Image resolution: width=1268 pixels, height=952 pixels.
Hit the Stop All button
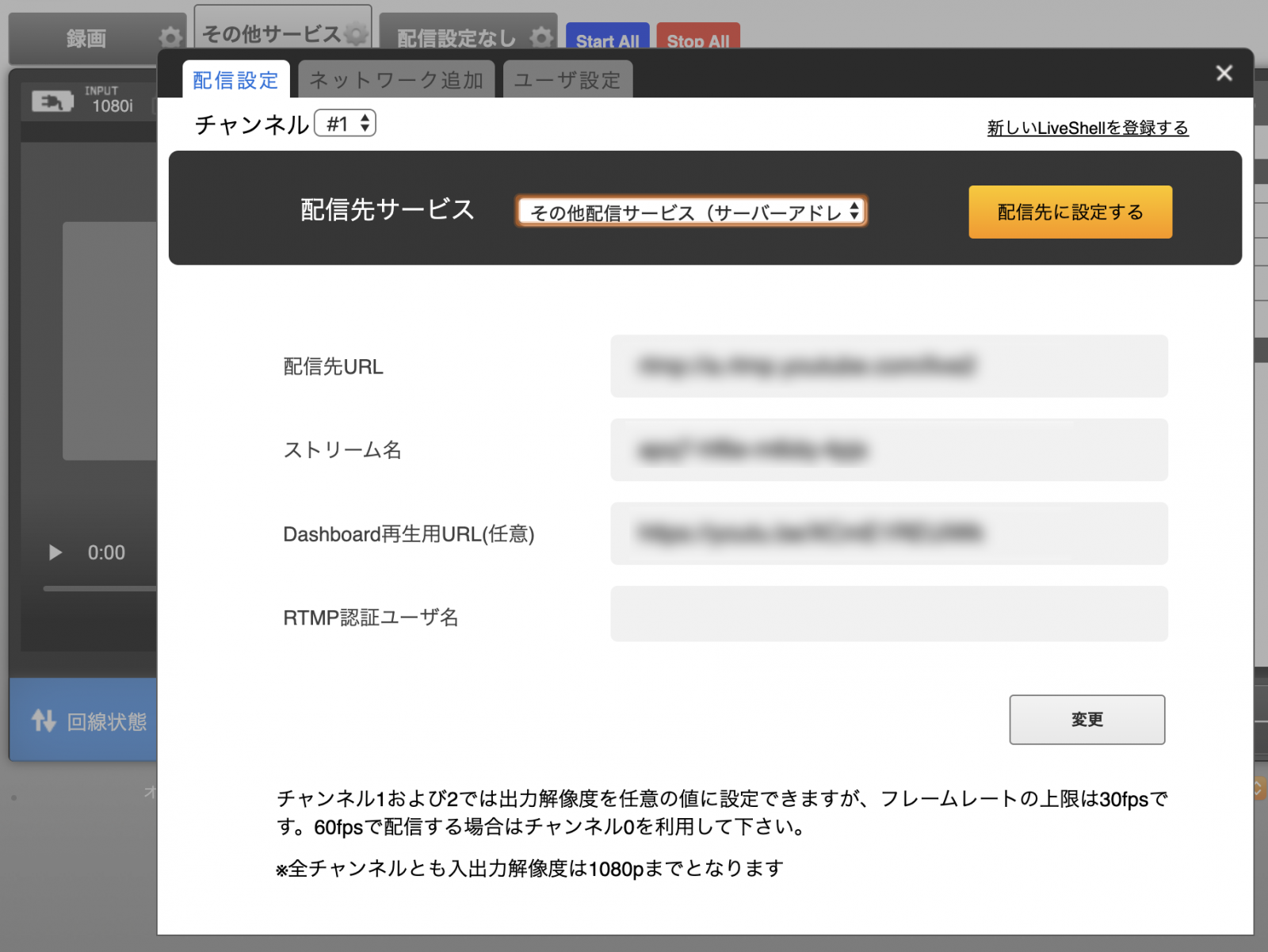click(x=697, y=40)
